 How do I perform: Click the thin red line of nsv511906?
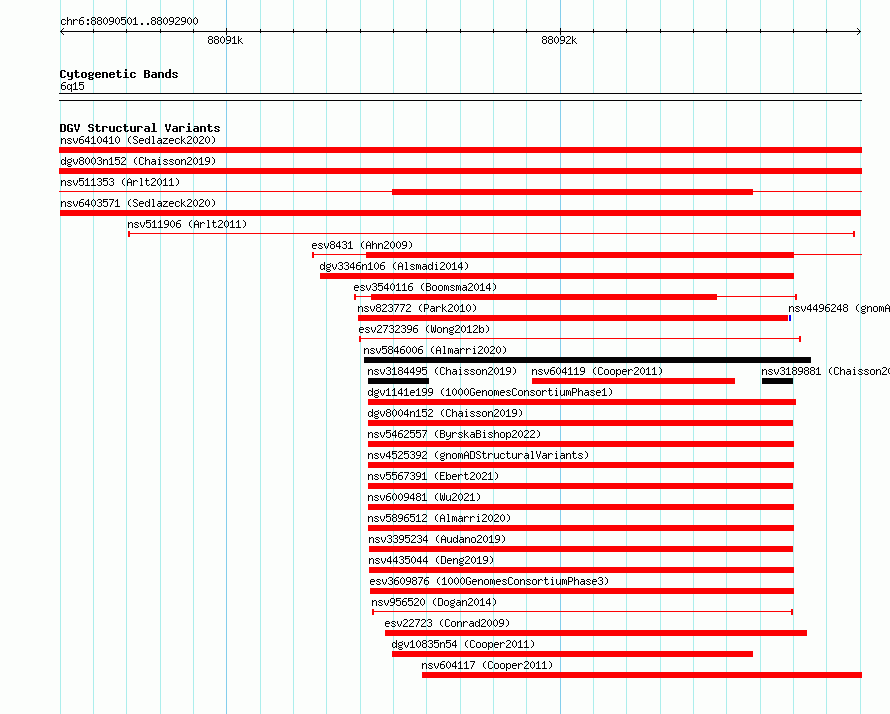[x=492, y=234]
